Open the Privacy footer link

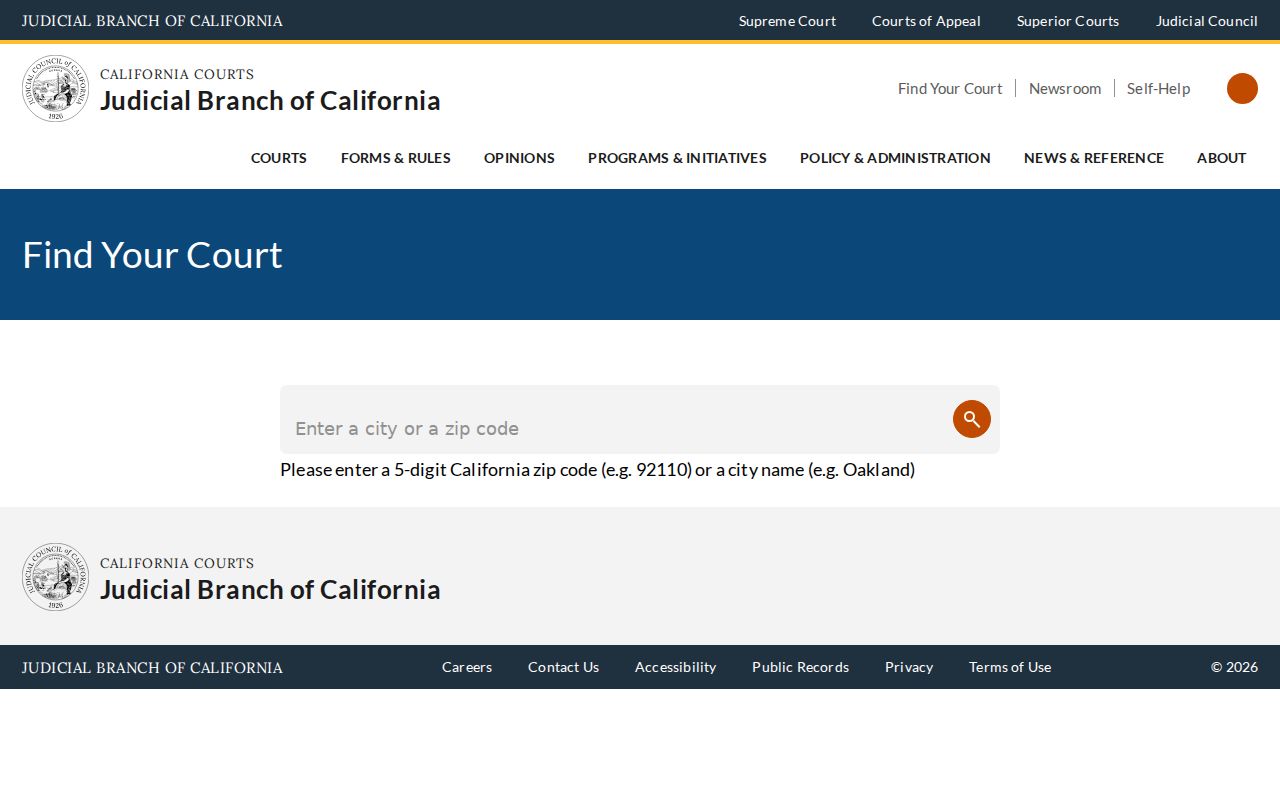point(909,667)
